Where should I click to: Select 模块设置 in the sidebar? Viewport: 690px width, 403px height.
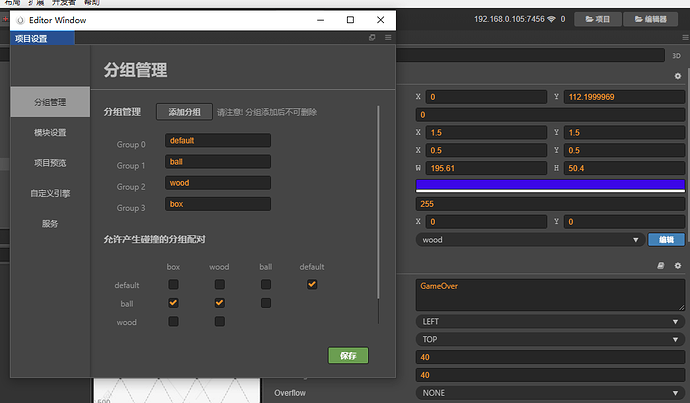click(50, 132)
